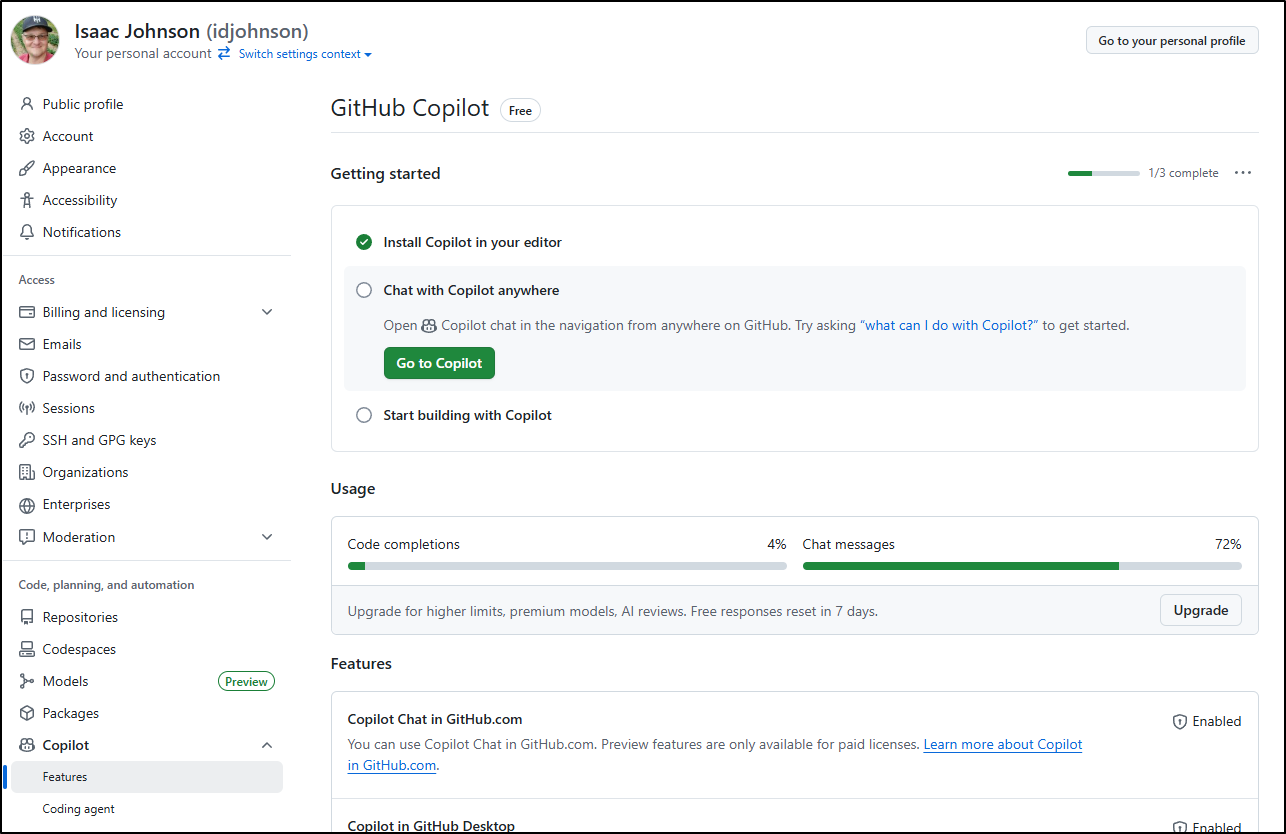The height and width of the screenshot is (834, 1286).
Task: Expand the Moderation section chevron
Action: click(x=267, y=537)
